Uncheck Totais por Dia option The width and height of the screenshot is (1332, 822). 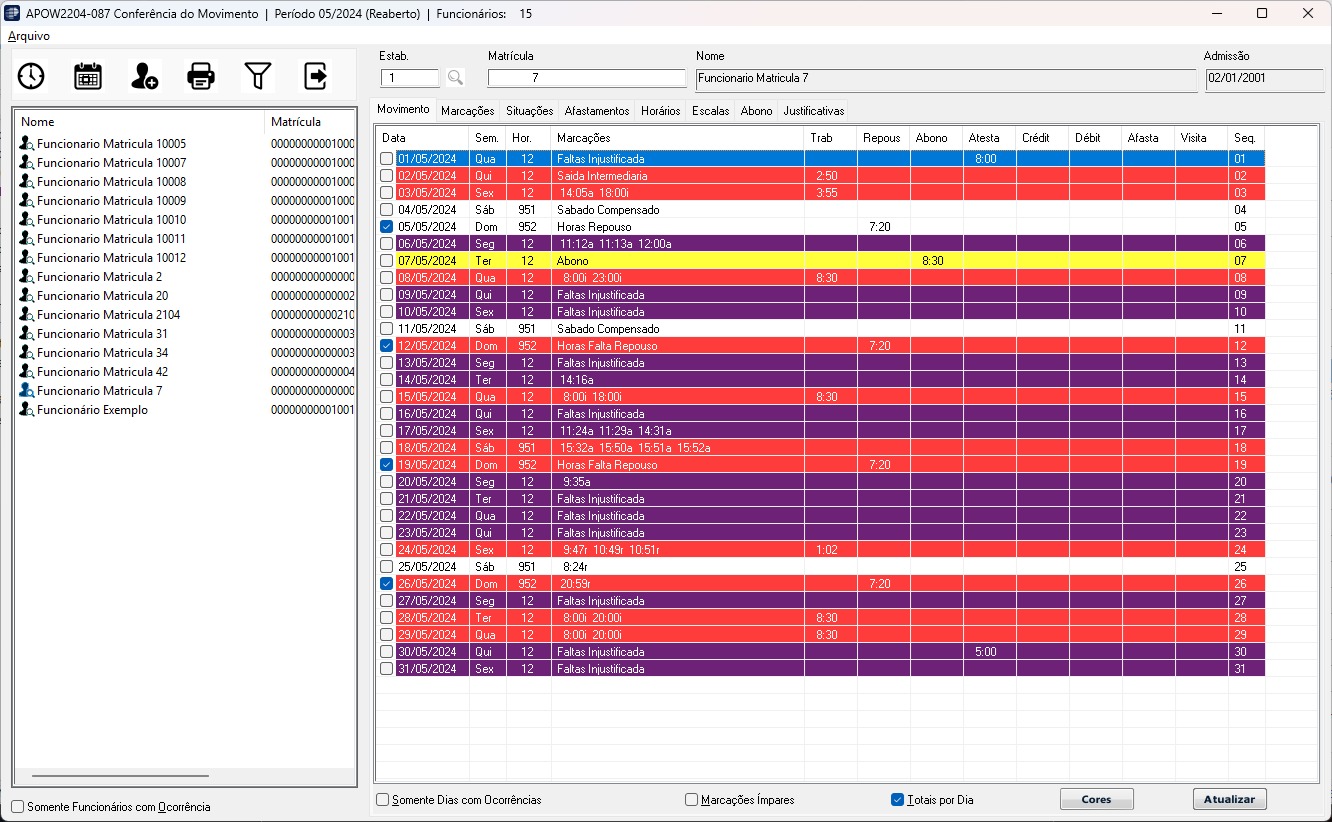tap(898, 800)
